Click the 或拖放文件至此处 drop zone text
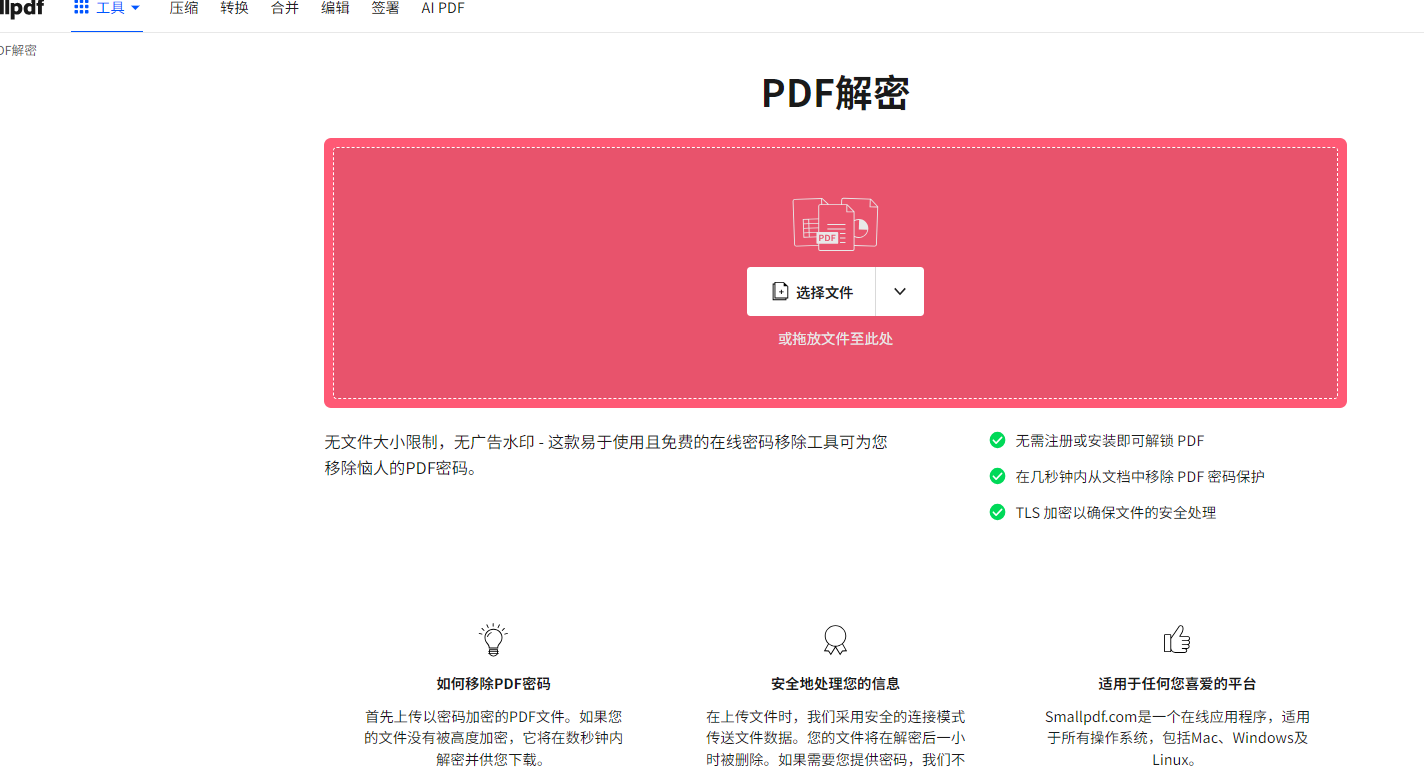Screen dimensions: 1424x772 click(835, 339)
